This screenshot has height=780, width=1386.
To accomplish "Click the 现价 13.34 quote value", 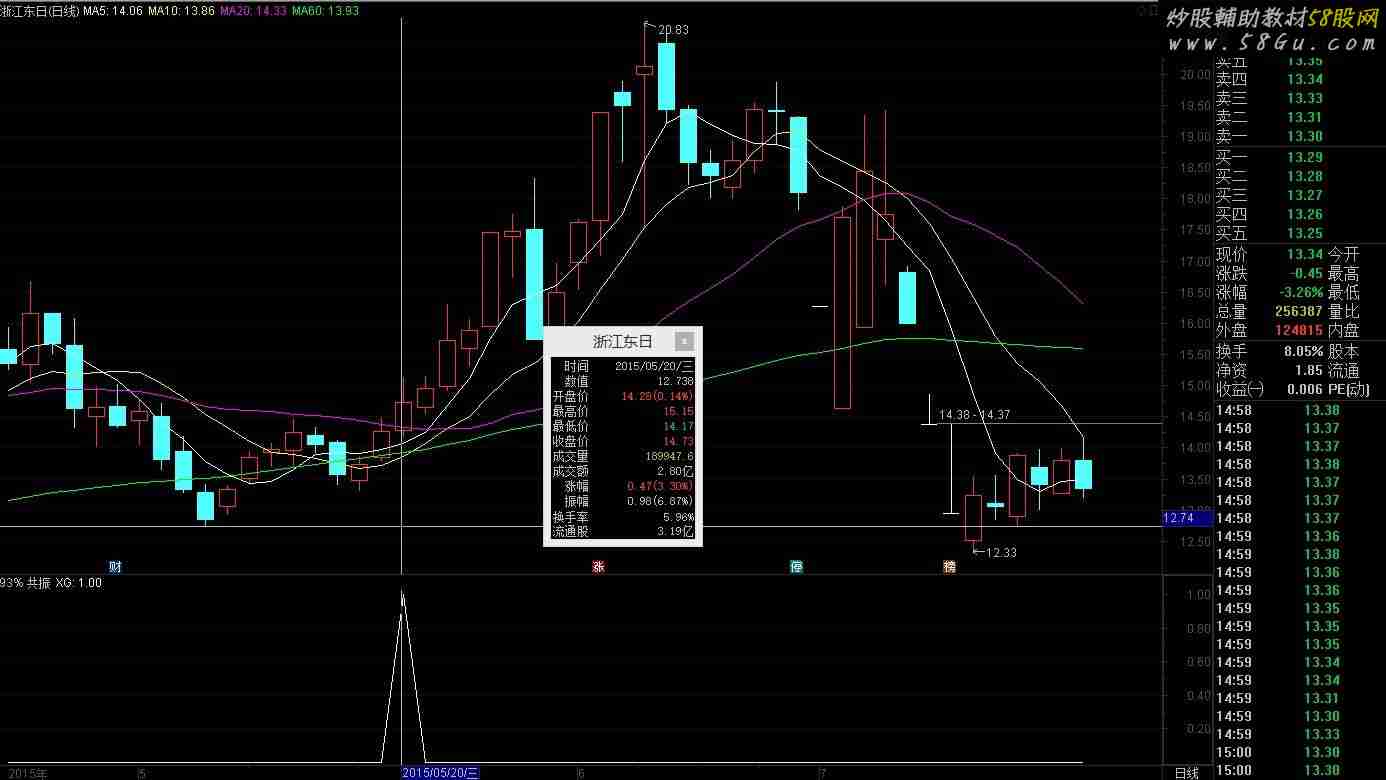I will click(x=1305, y=254).
